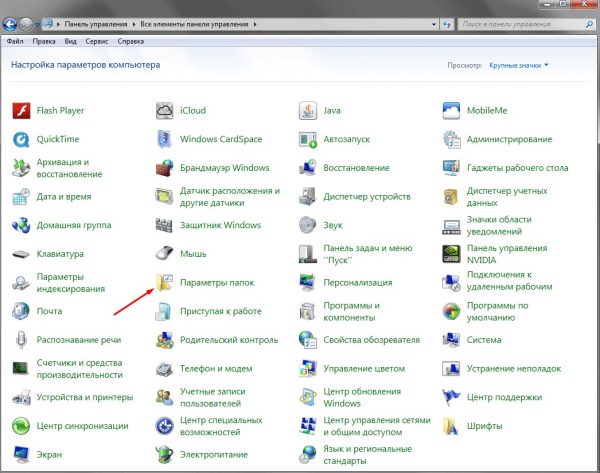
Task: Open the Персонализация icon
Action: (308, 283)
